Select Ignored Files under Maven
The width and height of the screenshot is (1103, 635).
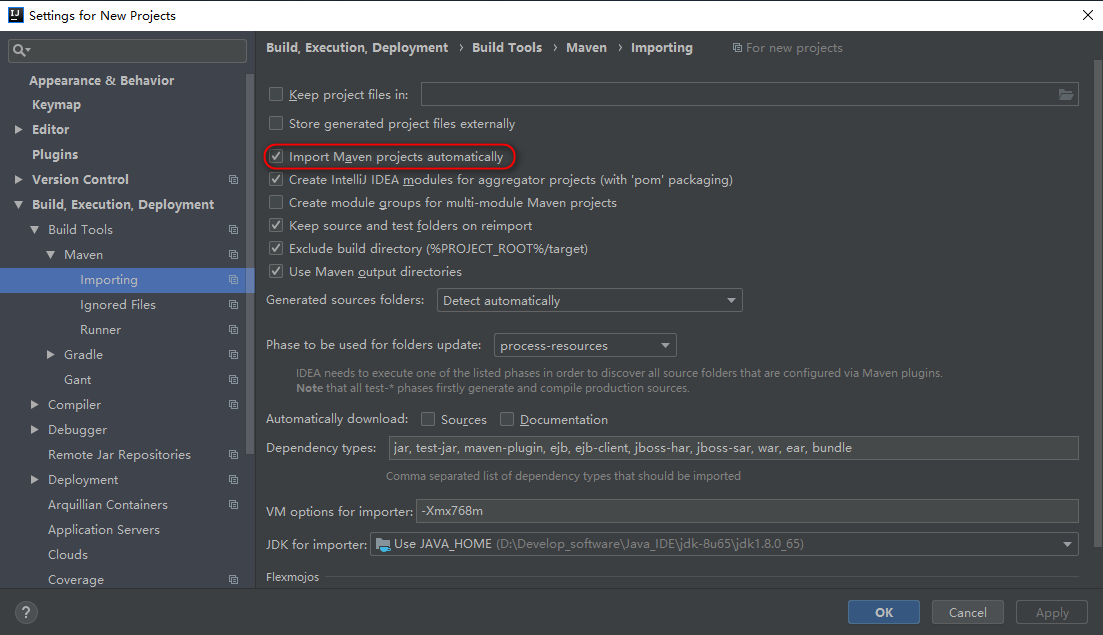(x=117, y=304)
